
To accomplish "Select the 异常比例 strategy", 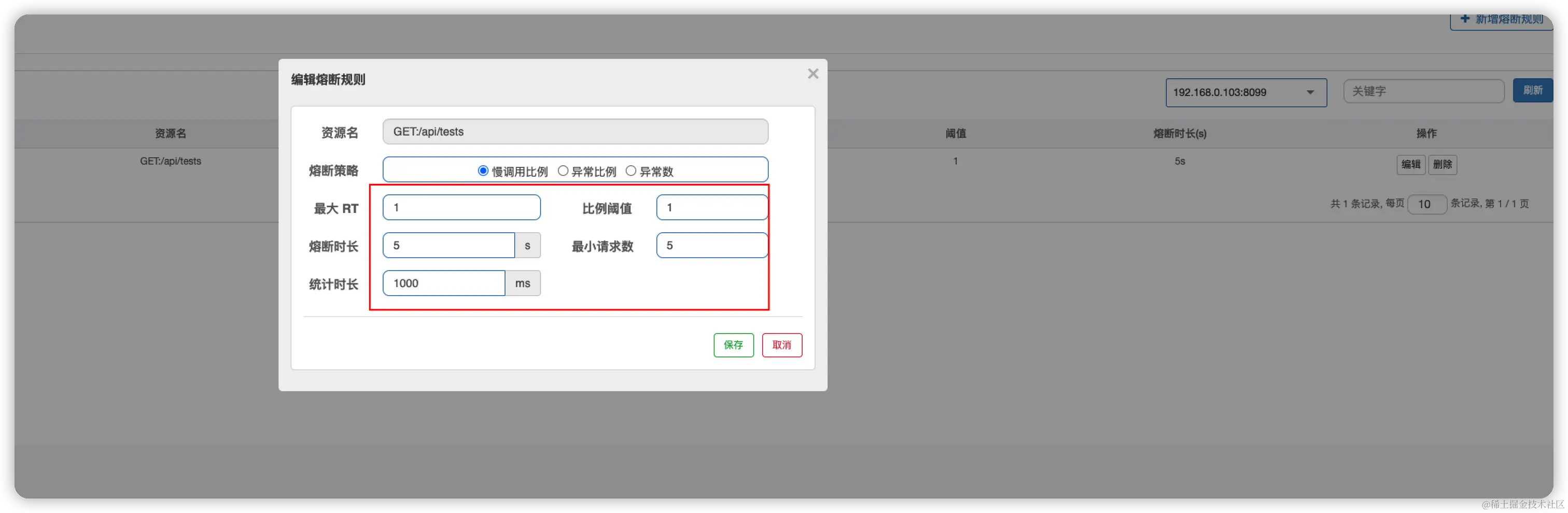I will [x=563, y=171].
